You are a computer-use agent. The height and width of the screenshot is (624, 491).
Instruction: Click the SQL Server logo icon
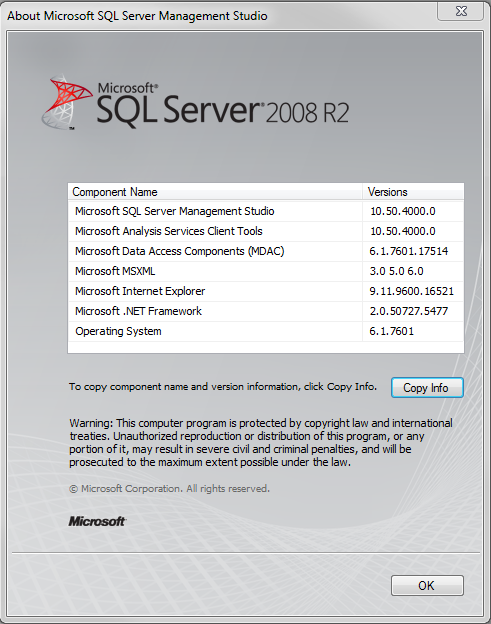pyautogui.click(x=66, y=102)
